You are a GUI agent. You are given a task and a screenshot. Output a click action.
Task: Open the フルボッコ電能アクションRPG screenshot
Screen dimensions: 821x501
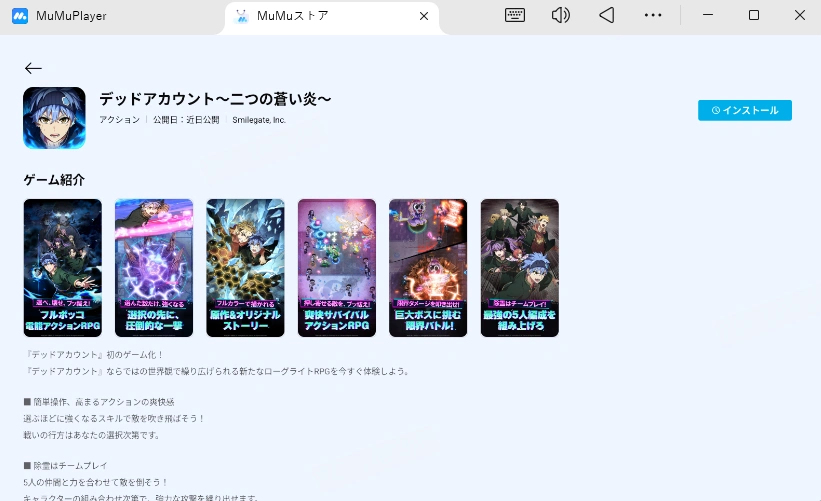(x=63, y=268)
